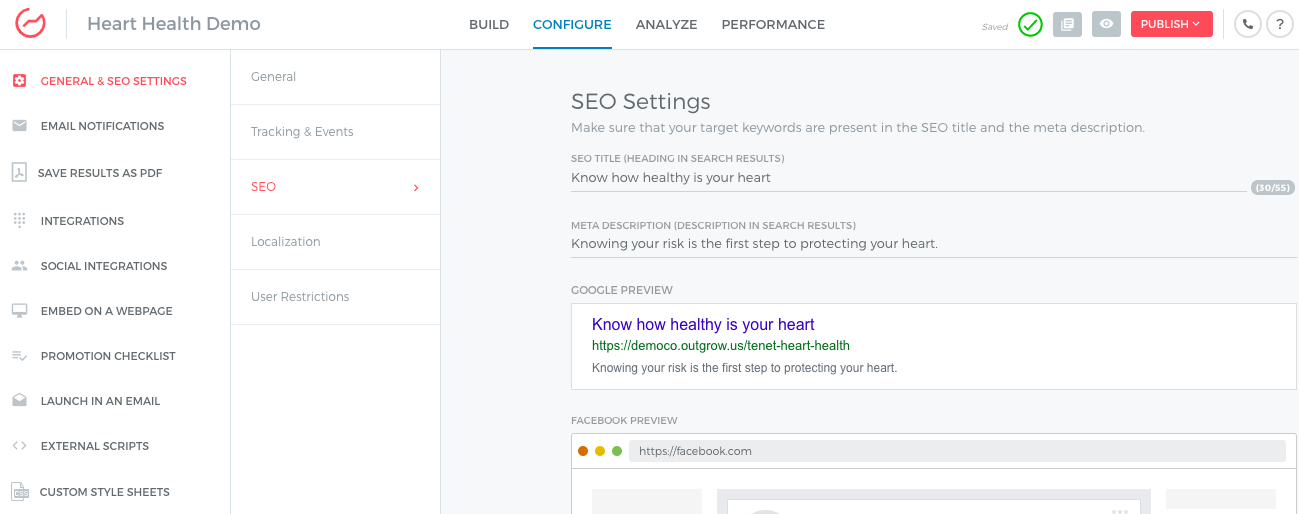
Task: Click the chevron next to SEO
Action: point(416,187)
